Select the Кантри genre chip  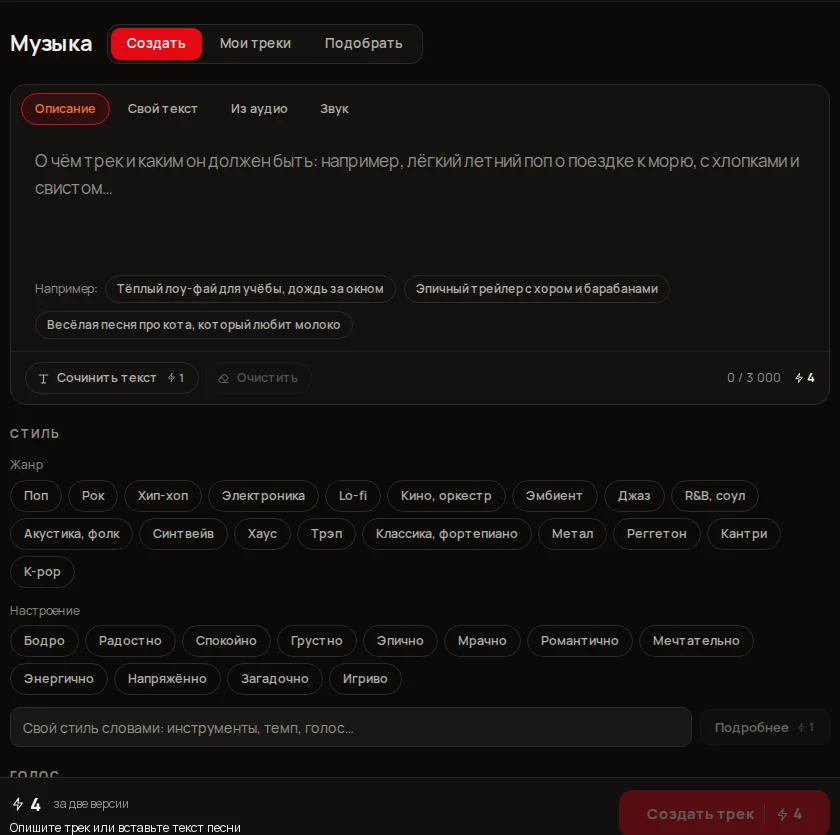[x=744, y=534]
